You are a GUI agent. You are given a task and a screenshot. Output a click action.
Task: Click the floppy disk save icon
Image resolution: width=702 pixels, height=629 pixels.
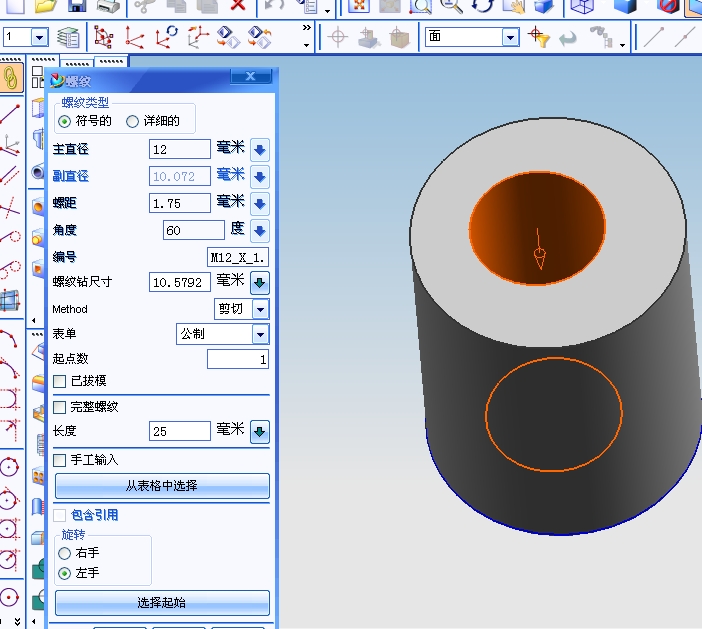[77, 5]
